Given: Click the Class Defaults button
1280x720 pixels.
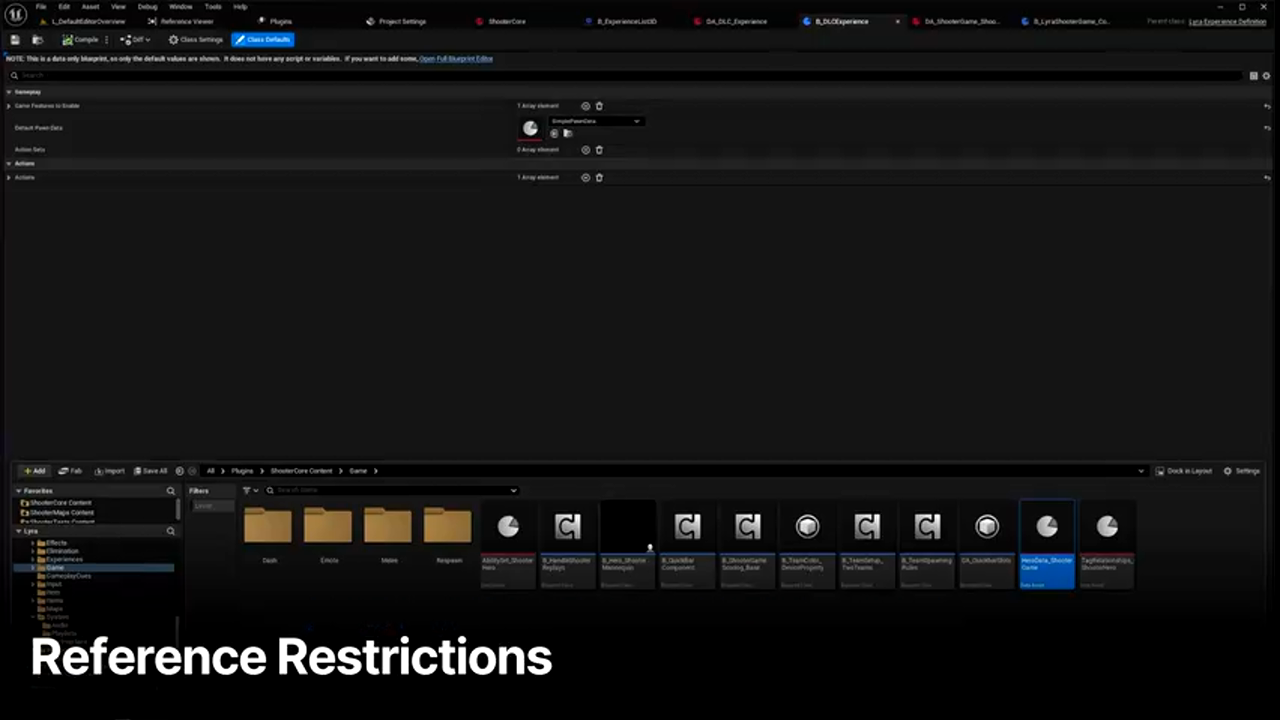Looking at the screenshot, I should tap(263, 40).
